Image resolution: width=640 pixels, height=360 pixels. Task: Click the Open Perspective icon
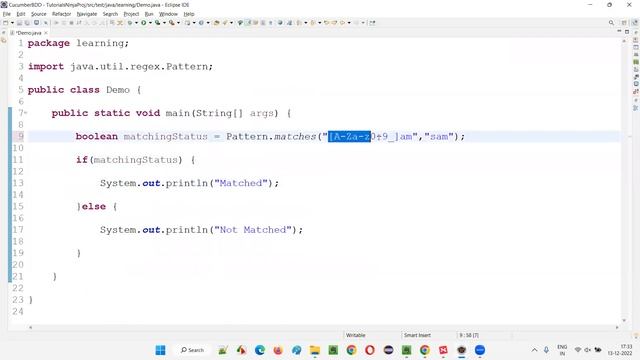tap(624, 23)
